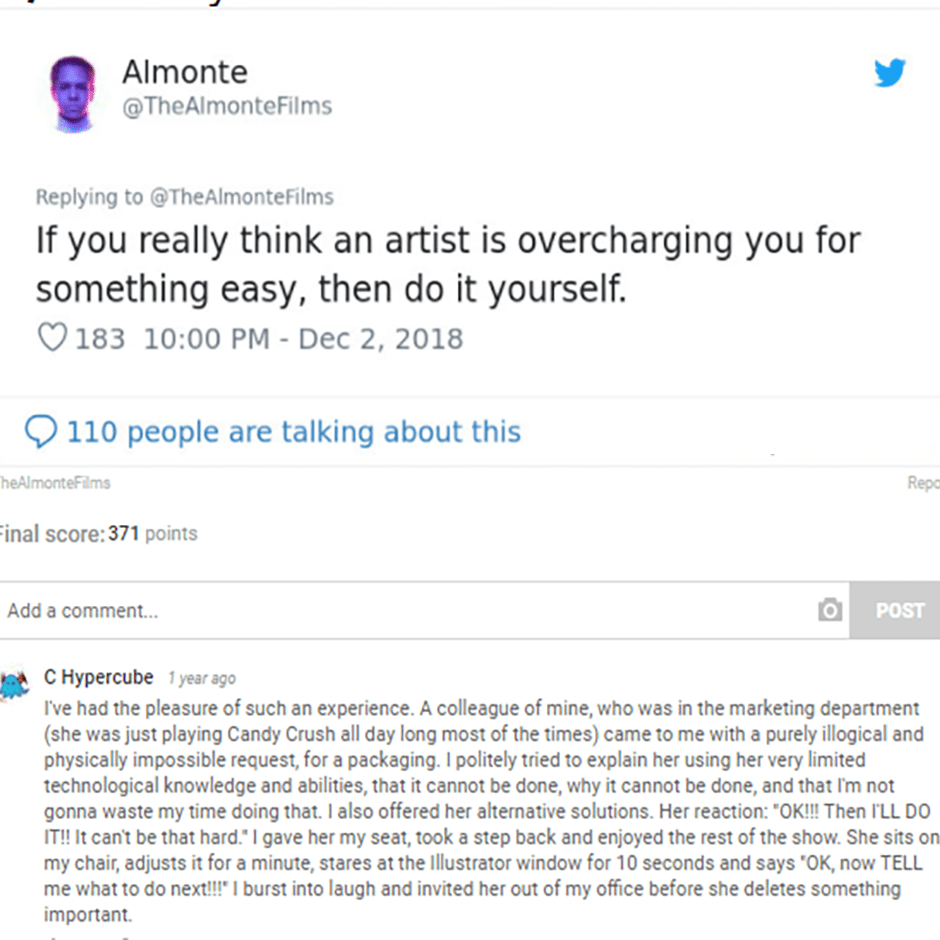Click @TheAlmonteFilms in the Replying to line

pos(241,197)
